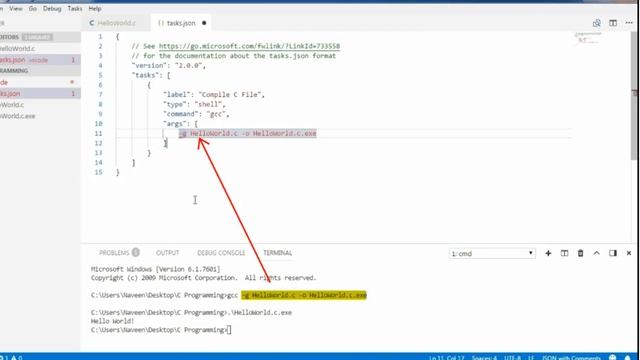Select HelloWorld.c under Open Editors
Image resolution: width=640 pixels, height=360 pixels.
point(40,49)
